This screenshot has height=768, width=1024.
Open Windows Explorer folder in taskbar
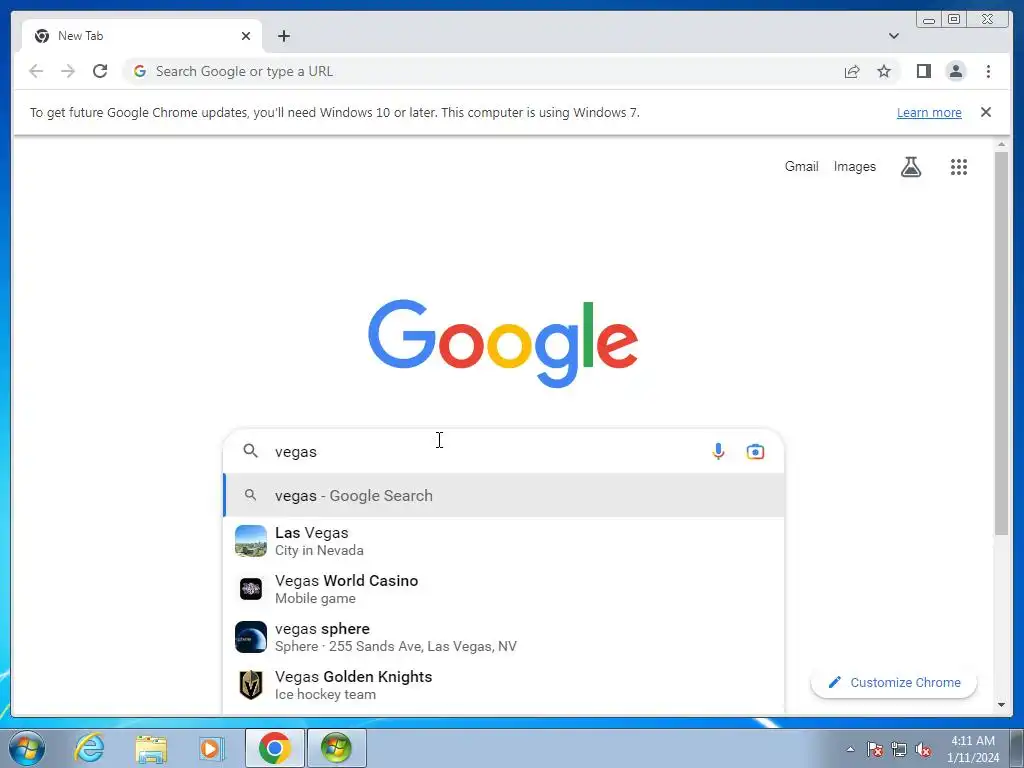click(151, 748)
